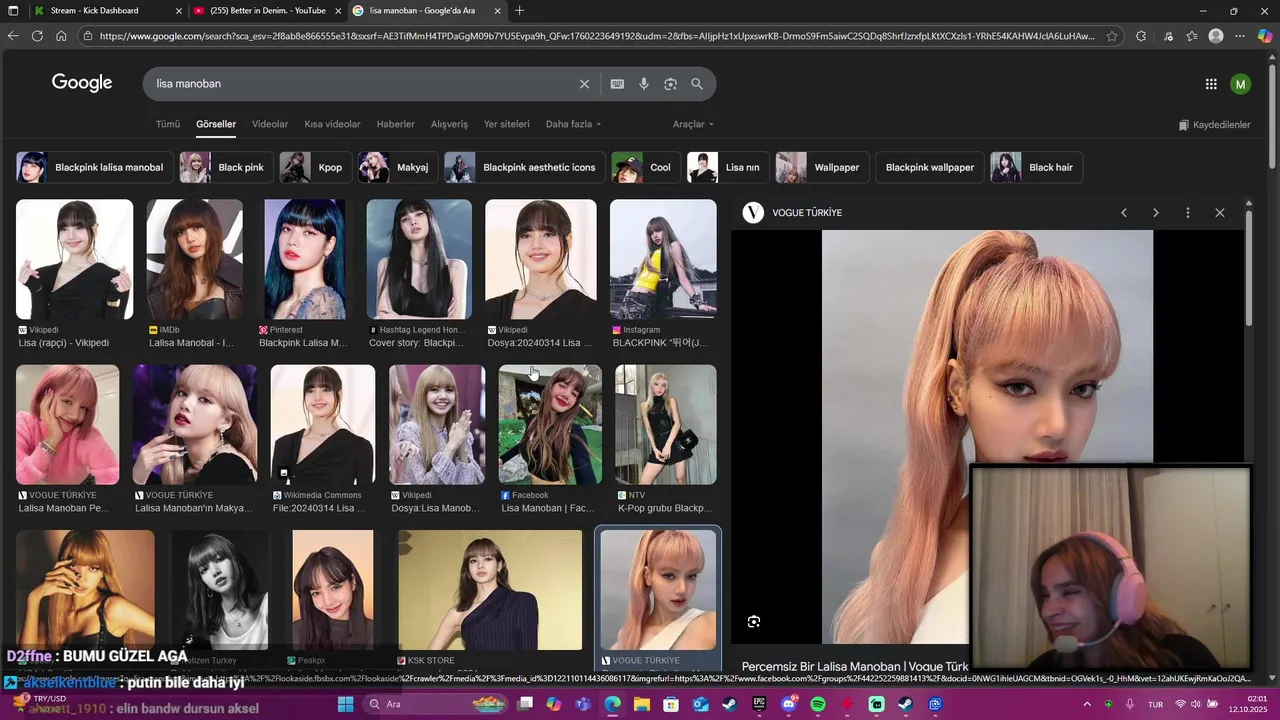Open Edge Copilot sidebar icon
The width and height of the screenshot is (1280, 720).
click(1265, 36)
